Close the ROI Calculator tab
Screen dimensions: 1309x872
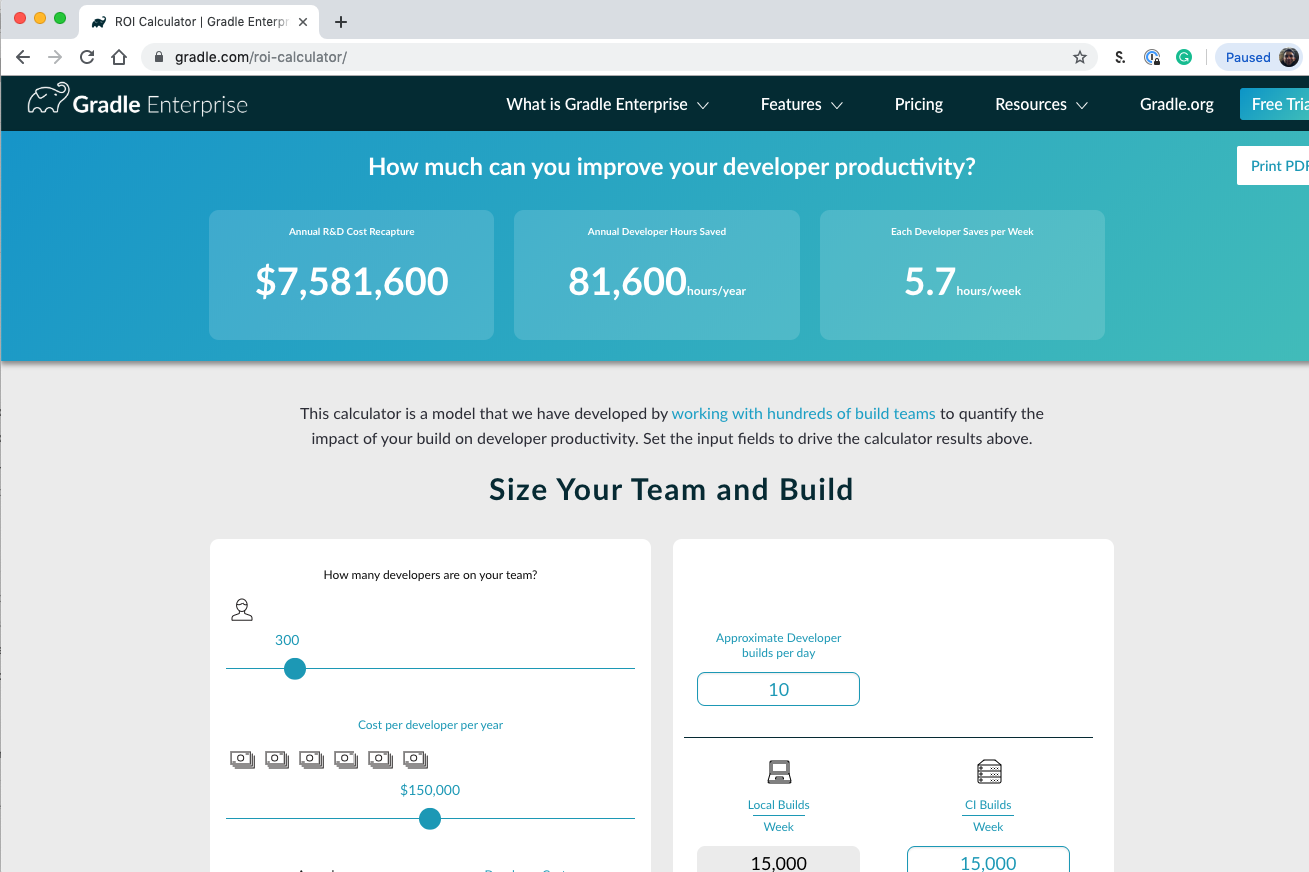(303, 22)
